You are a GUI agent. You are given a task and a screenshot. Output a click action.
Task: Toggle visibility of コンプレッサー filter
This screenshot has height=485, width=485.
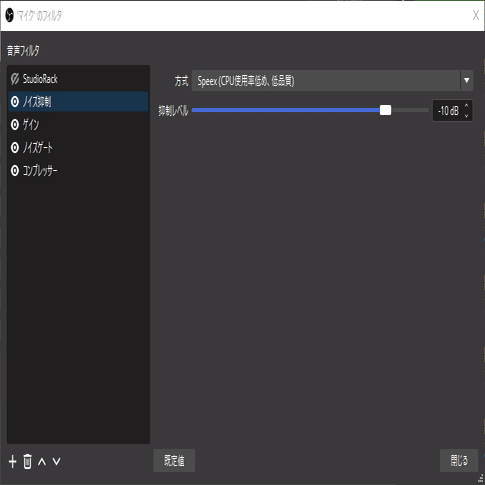[15, 171]
